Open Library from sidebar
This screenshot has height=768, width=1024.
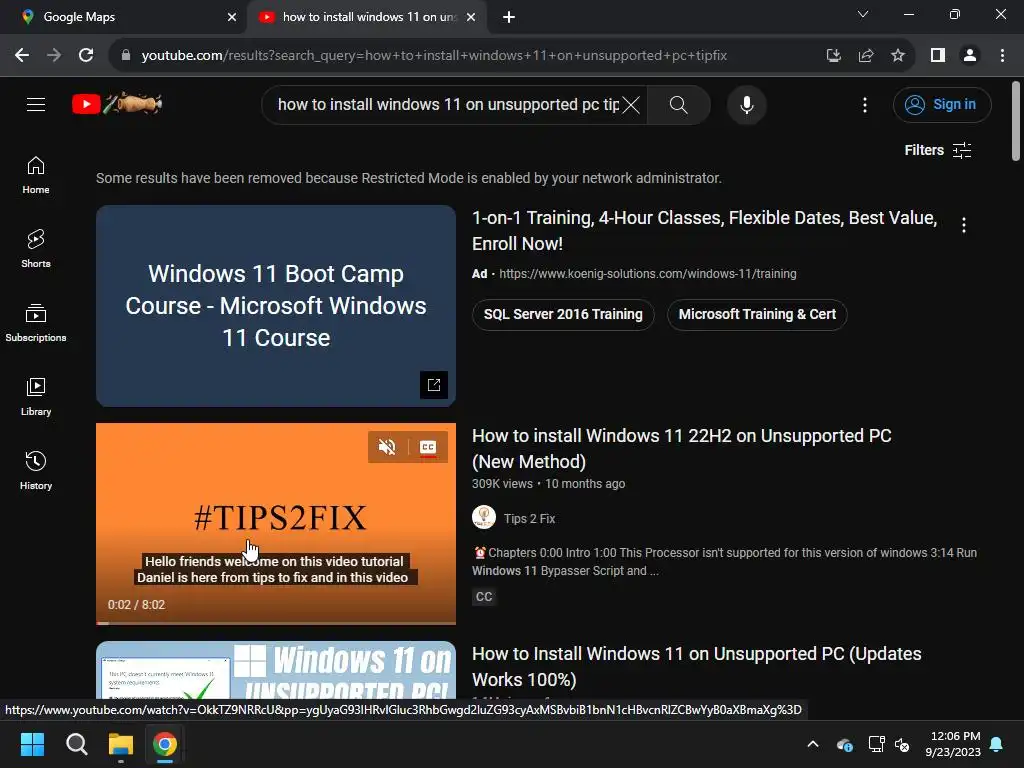click(x=36, y=396)
